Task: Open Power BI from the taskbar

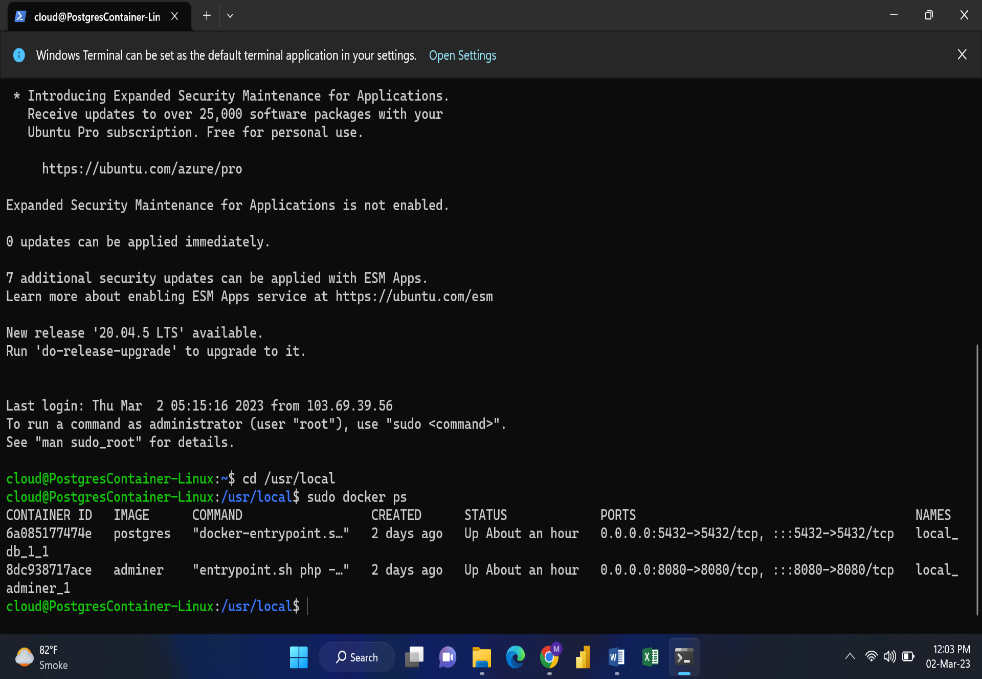Action: click(x=583, y=657)
